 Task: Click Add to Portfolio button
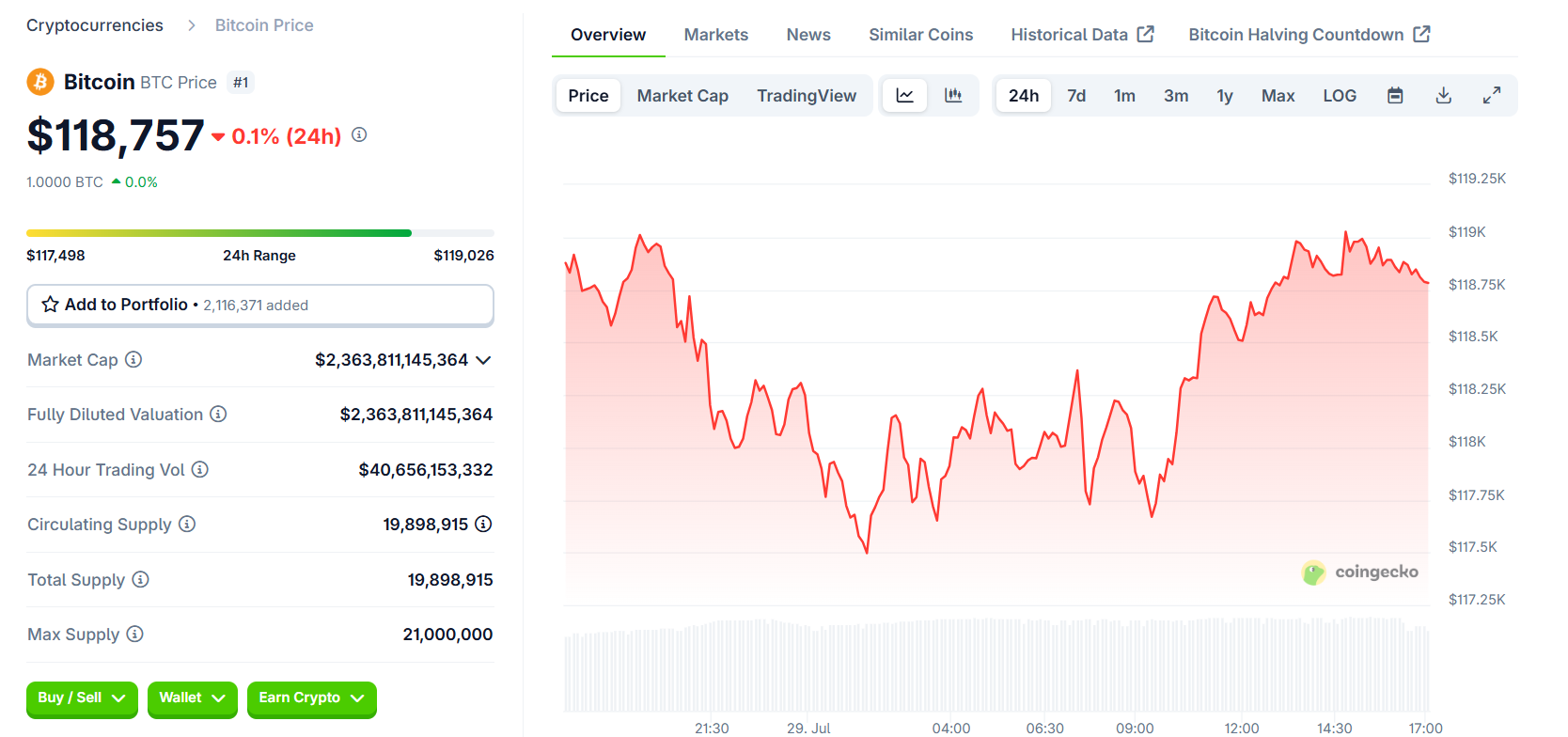click(x=259, y=306)
